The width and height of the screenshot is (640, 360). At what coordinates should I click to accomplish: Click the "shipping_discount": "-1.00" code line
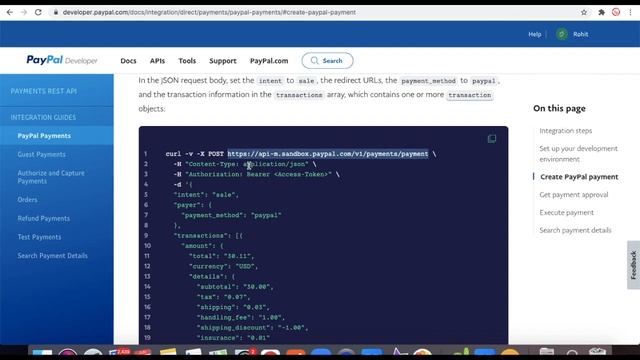(x=253, y=327)
